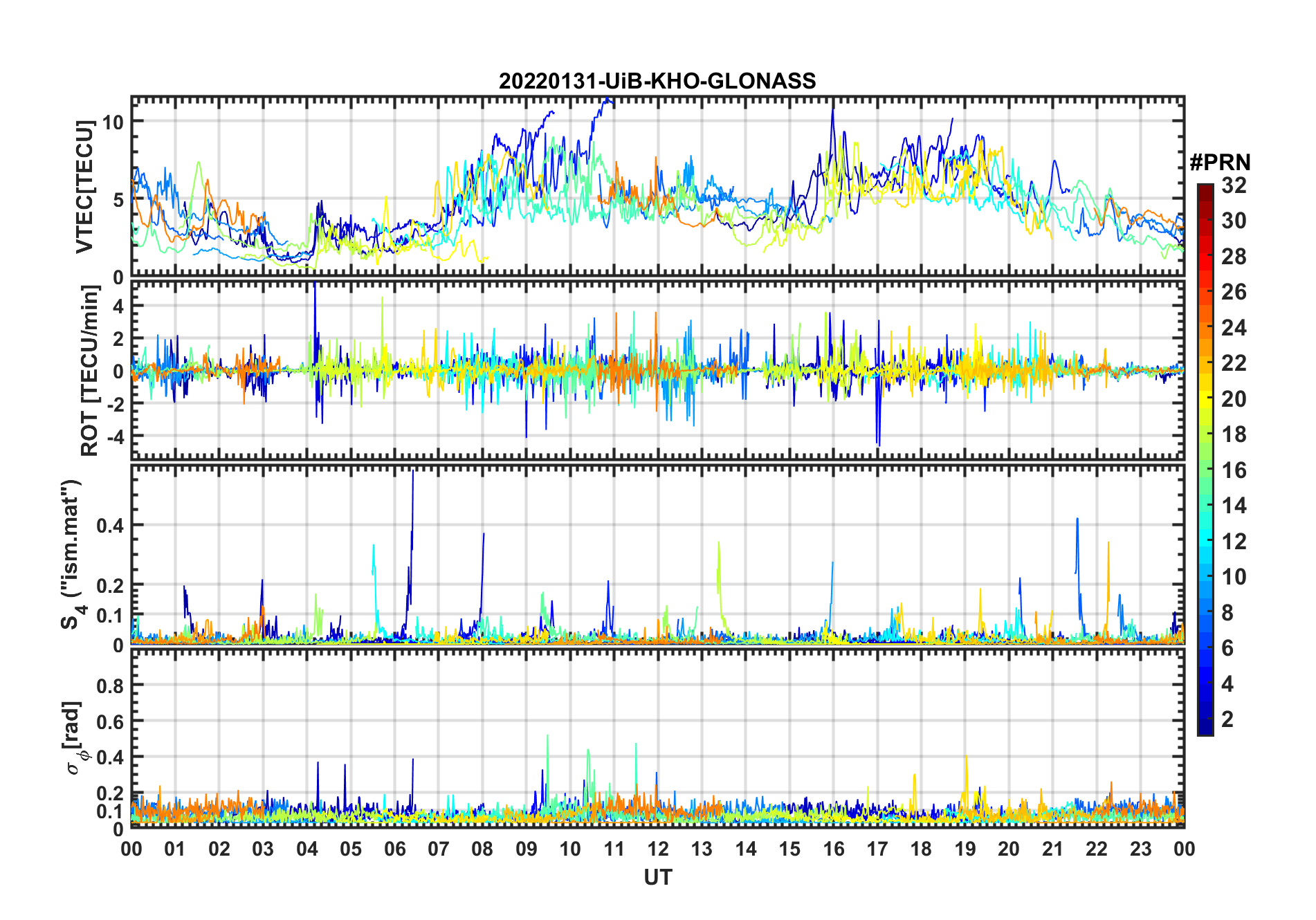Select the UT x-axis label
This screenshot has width=1316, height=920.
click(x=657, y=877)
